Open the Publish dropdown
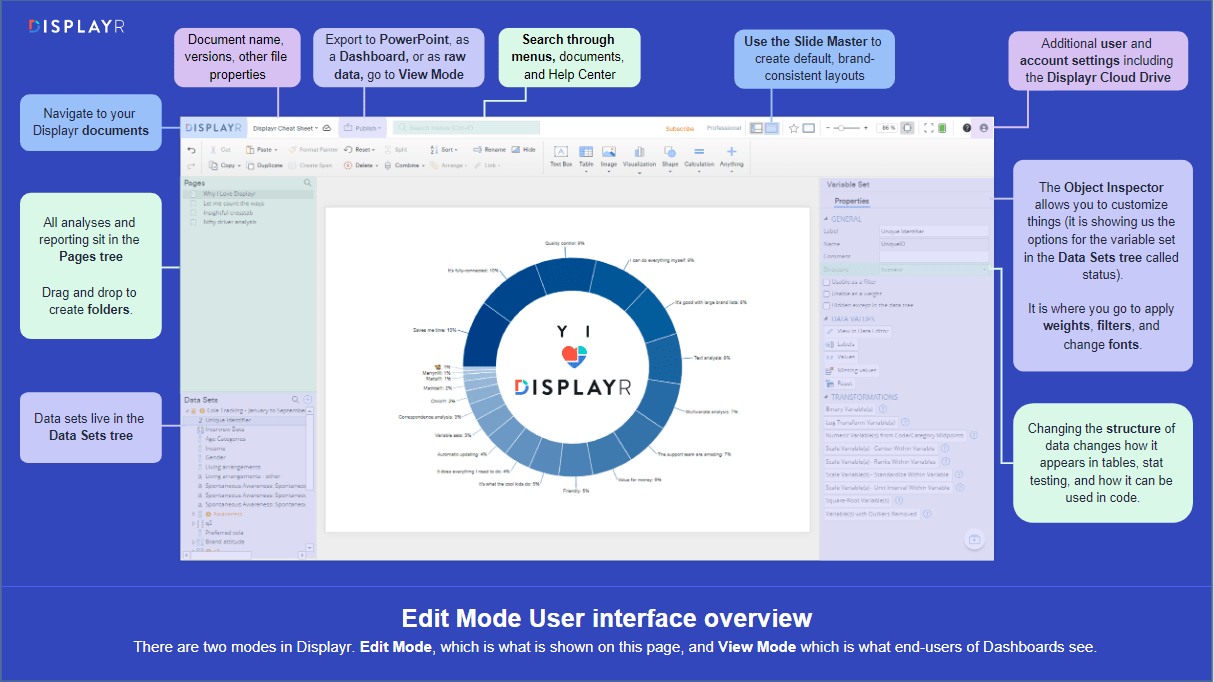The image size is (1214, 682). click(363, 128)
